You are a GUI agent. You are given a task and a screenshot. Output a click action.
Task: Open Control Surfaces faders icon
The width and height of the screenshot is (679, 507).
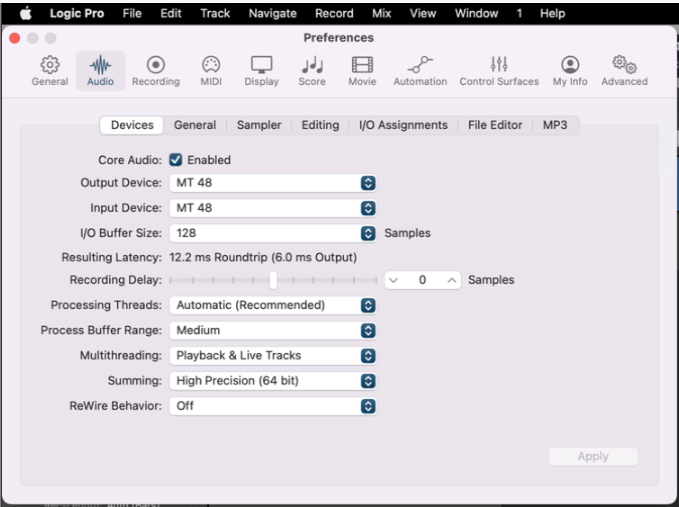(499, 65)
